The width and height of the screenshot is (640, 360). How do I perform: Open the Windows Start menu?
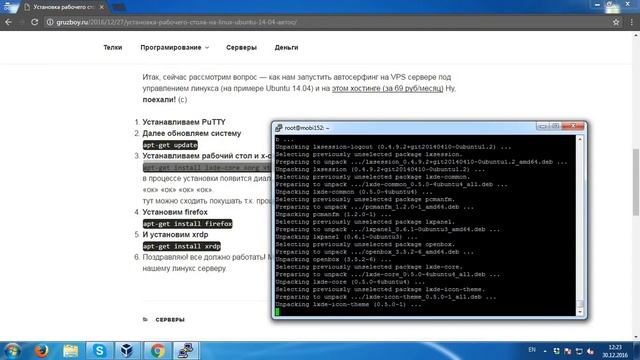(11, 351)
